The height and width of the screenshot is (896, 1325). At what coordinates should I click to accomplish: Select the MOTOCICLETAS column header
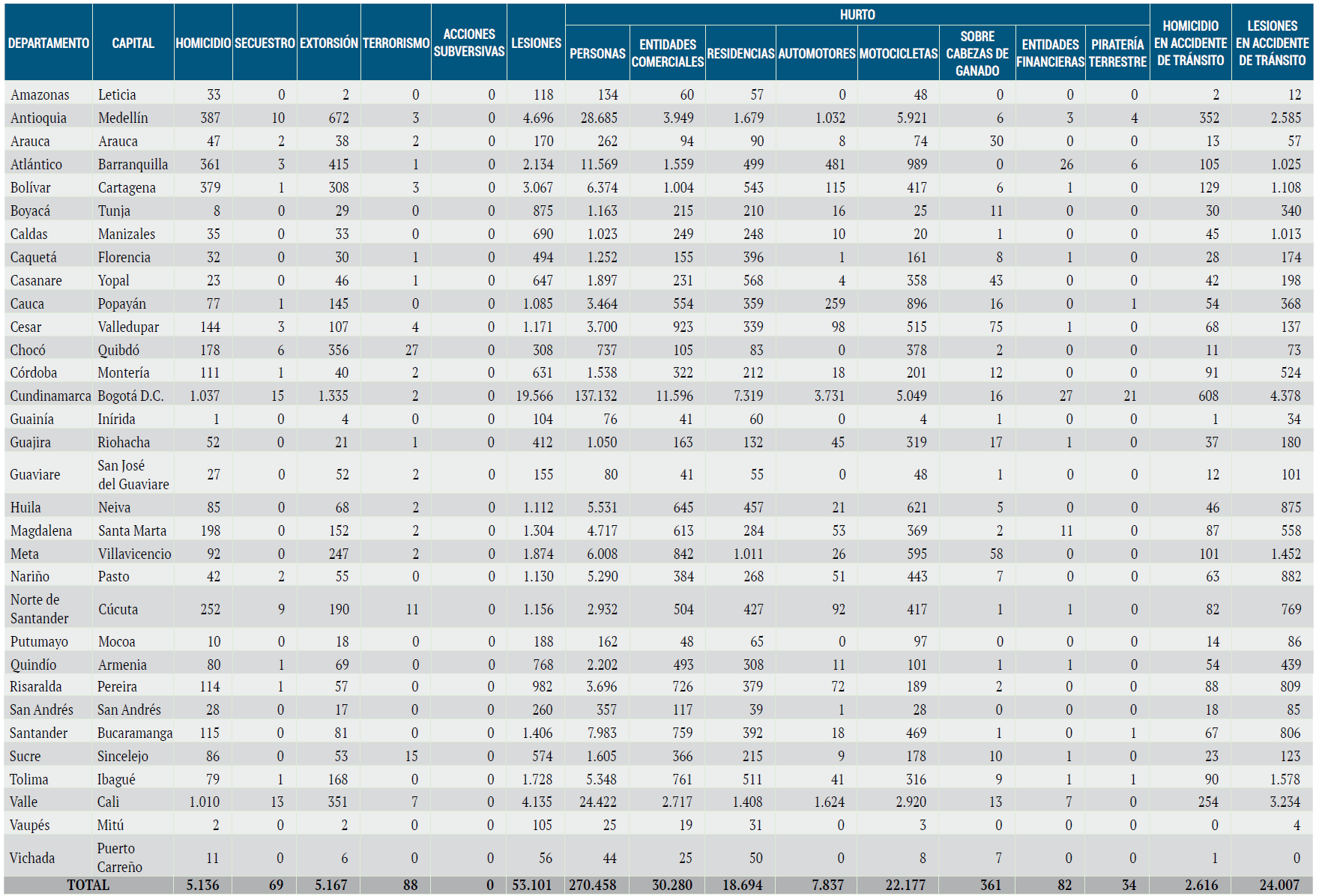click(x=898, y=54)
